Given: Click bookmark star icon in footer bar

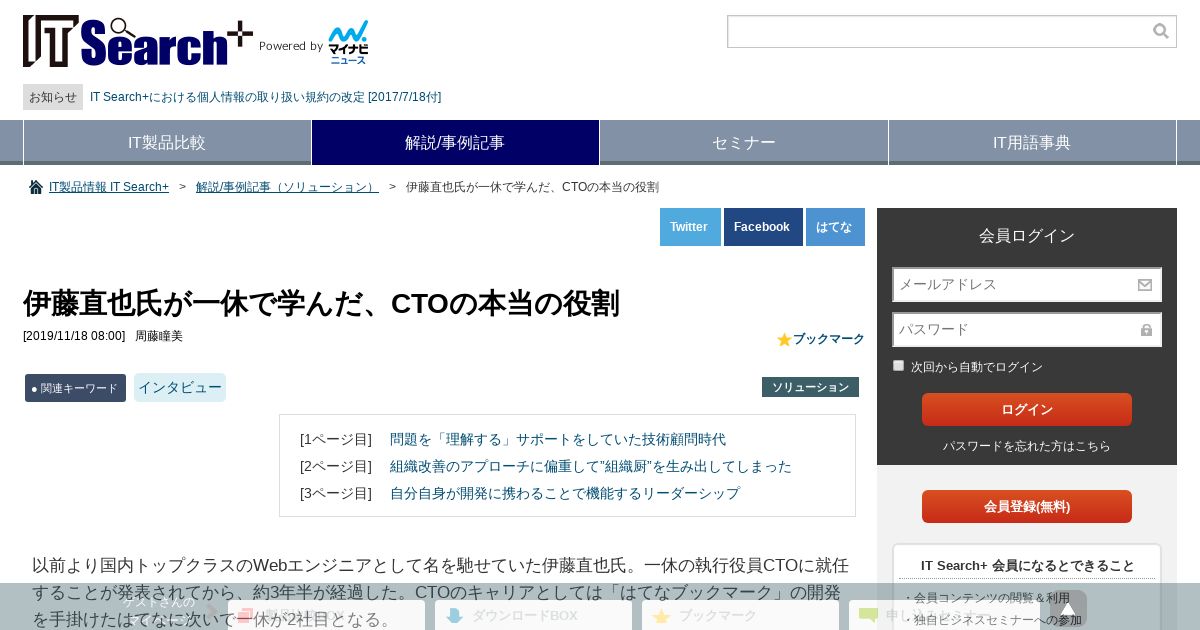Looking at the screenshot, I should (661, 617).
